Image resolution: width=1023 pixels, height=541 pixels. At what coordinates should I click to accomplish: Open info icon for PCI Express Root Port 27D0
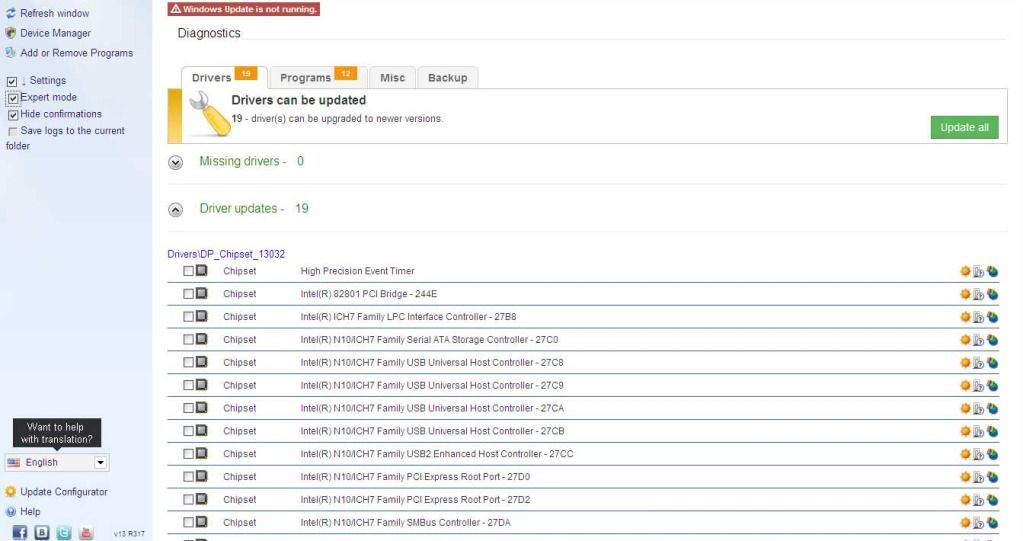(x=979, y=477)
